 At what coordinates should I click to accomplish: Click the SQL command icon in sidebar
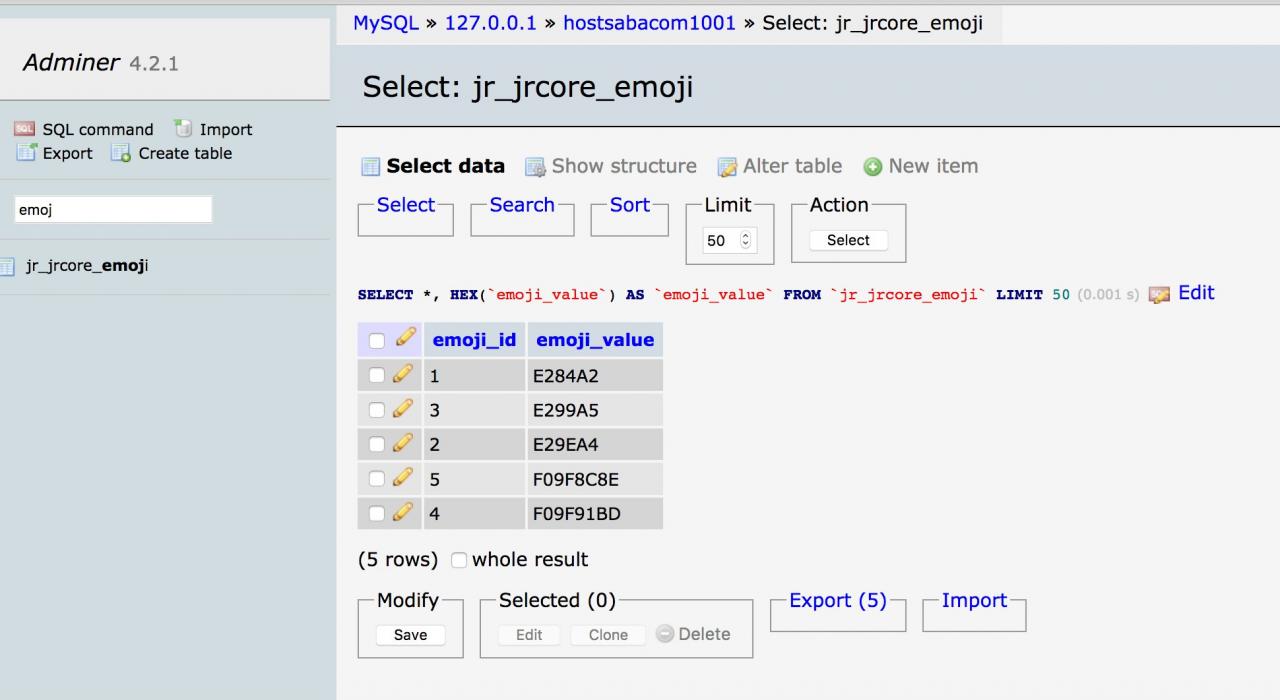click(24, 129)
